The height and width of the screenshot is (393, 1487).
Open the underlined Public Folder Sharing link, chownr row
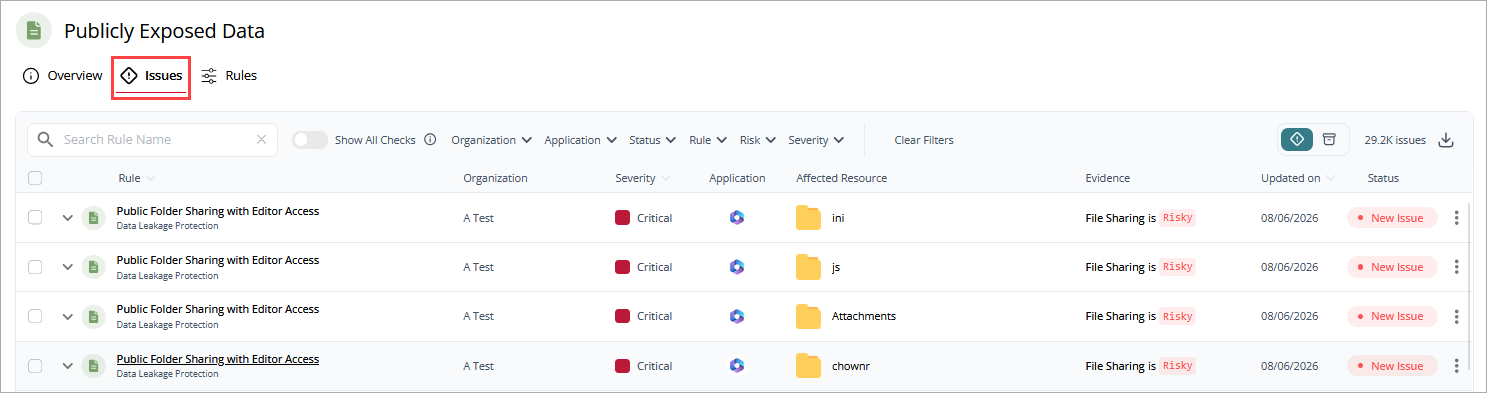tap(218, 359)
